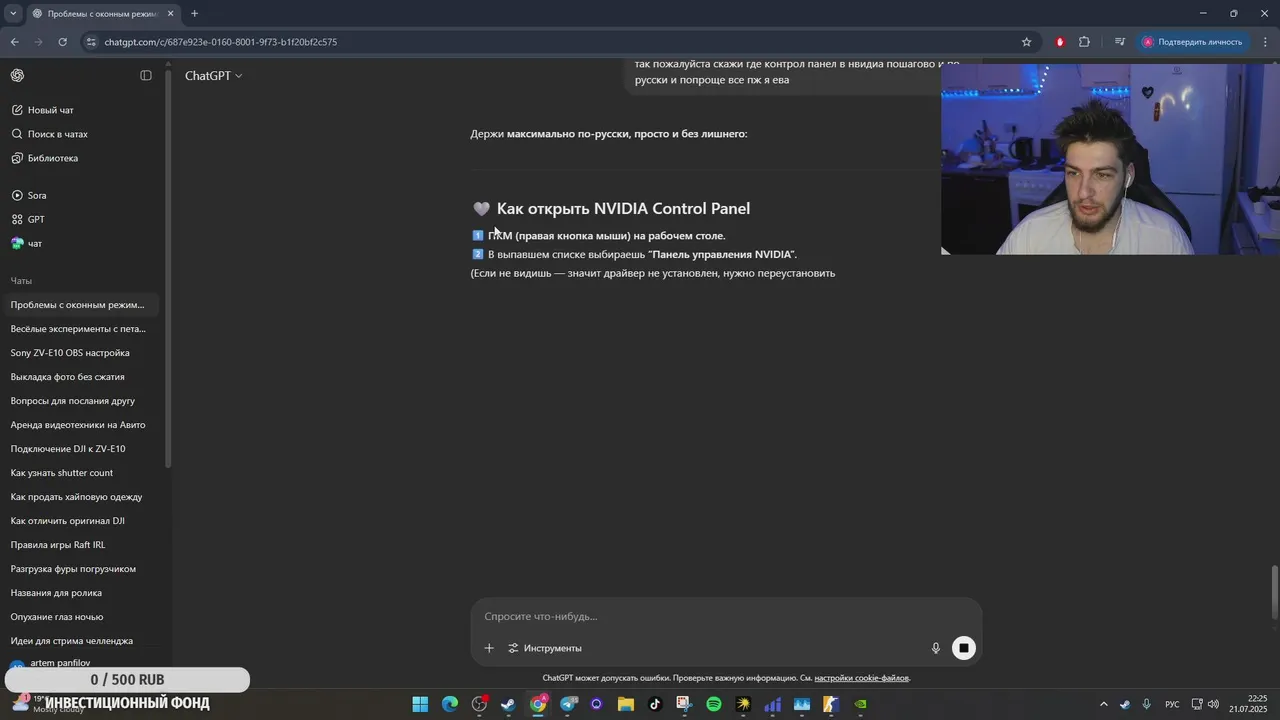This screenshot has width=1280, height=720.
Task: Open chat Аренда видеотехники на Авито
Action: tap(80, 425)
